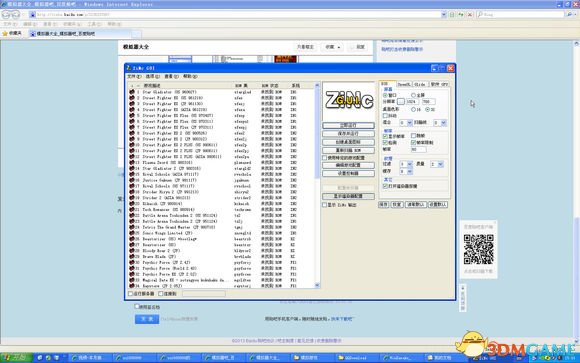Click the QR code image on the Baidu page
580x363 pixels.
point(479,249)
